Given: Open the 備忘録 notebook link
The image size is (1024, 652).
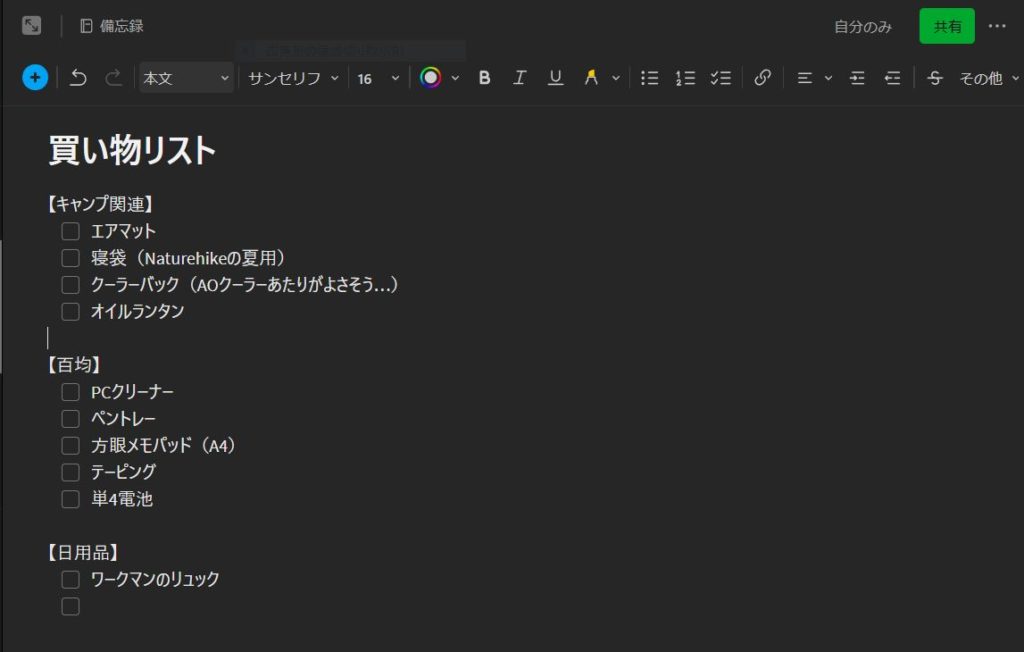Looking at the screenshot, I should coord(112,26).
